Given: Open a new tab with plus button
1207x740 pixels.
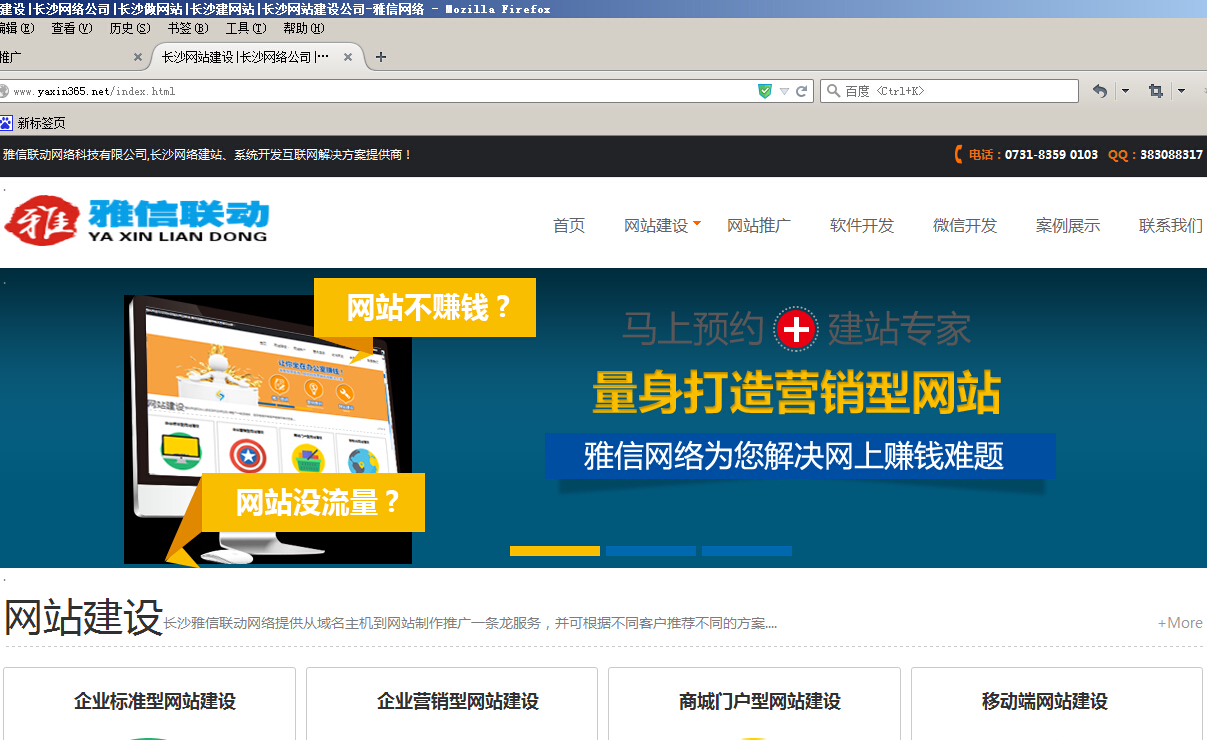Looking at the screenshot, I should pos(380,57).
